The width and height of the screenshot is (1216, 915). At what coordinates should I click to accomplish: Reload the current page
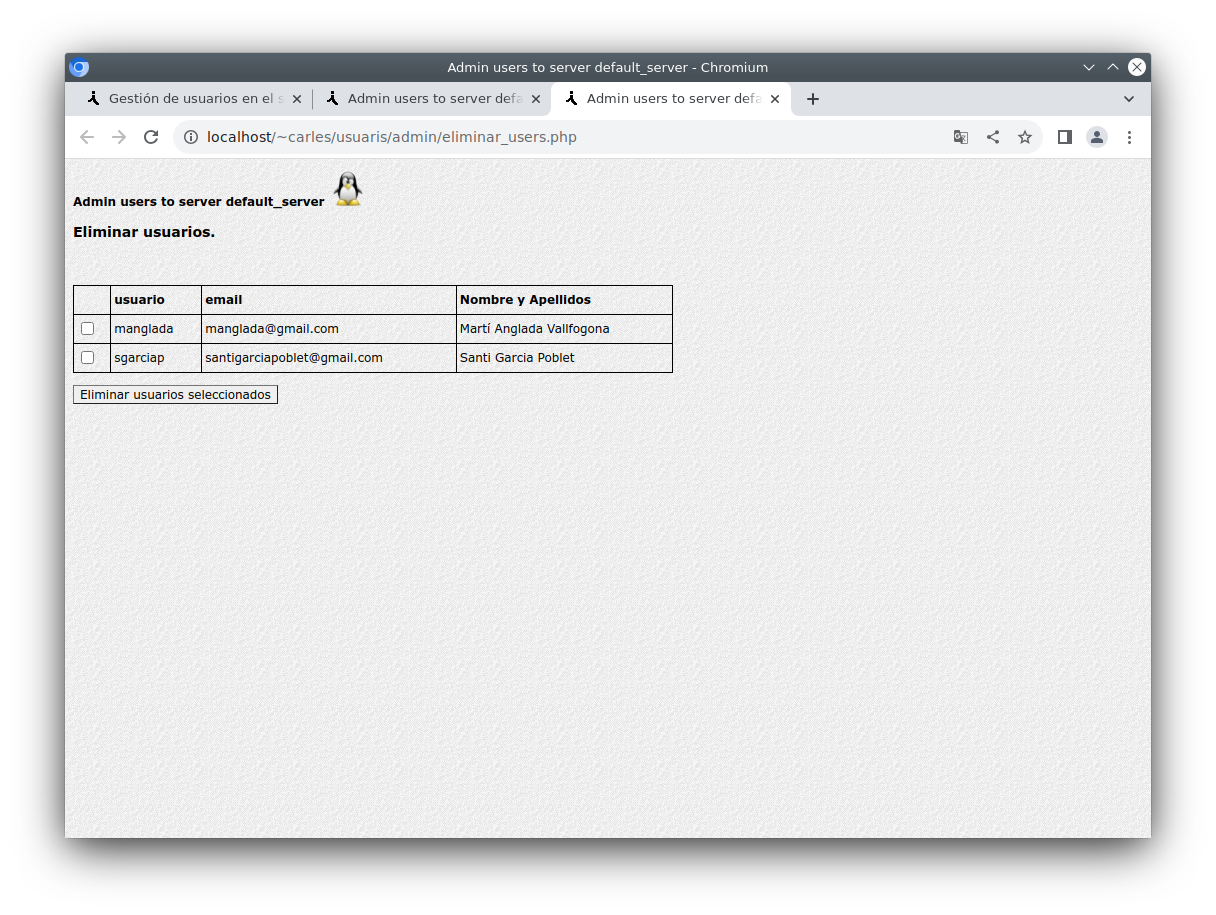click(151, 137)
